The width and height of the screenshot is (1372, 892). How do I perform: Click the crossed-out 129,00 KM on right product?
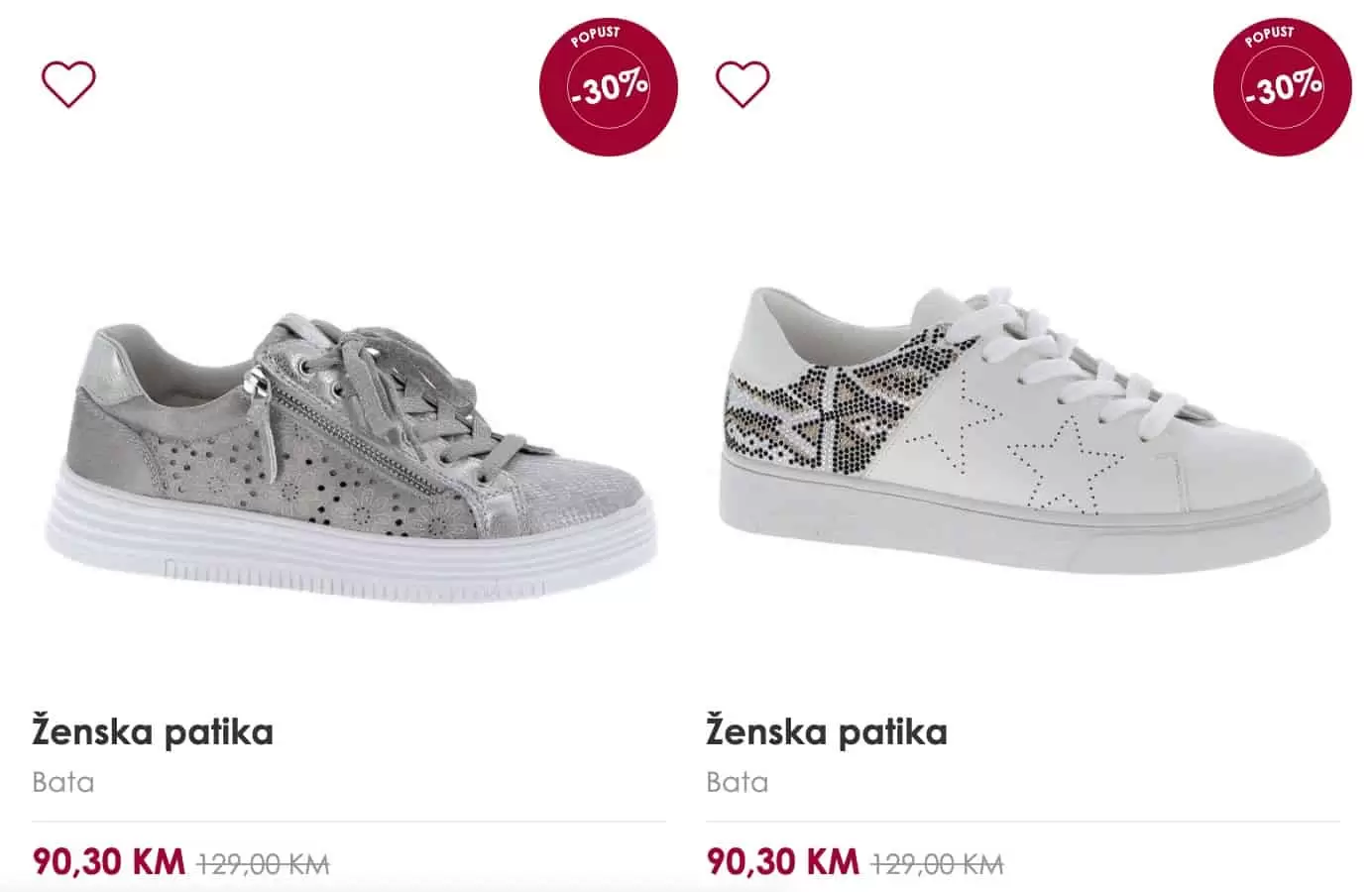click(938, 864)
